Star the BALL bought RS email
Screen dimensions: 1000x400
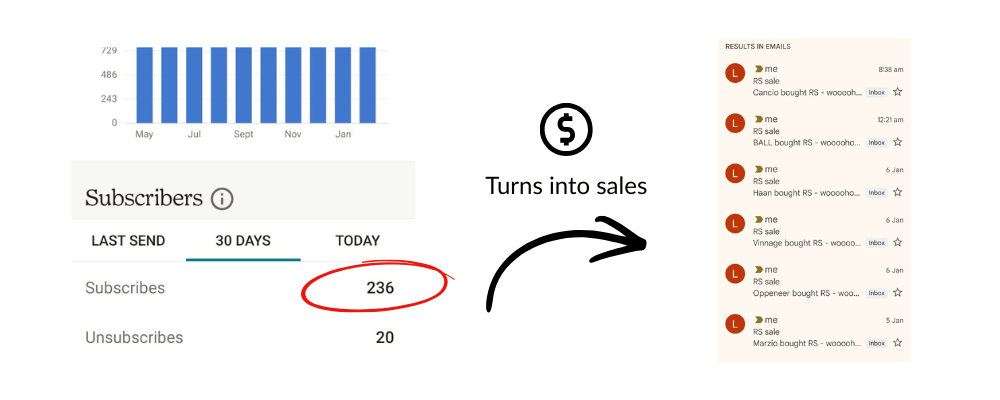click(897, 142)
